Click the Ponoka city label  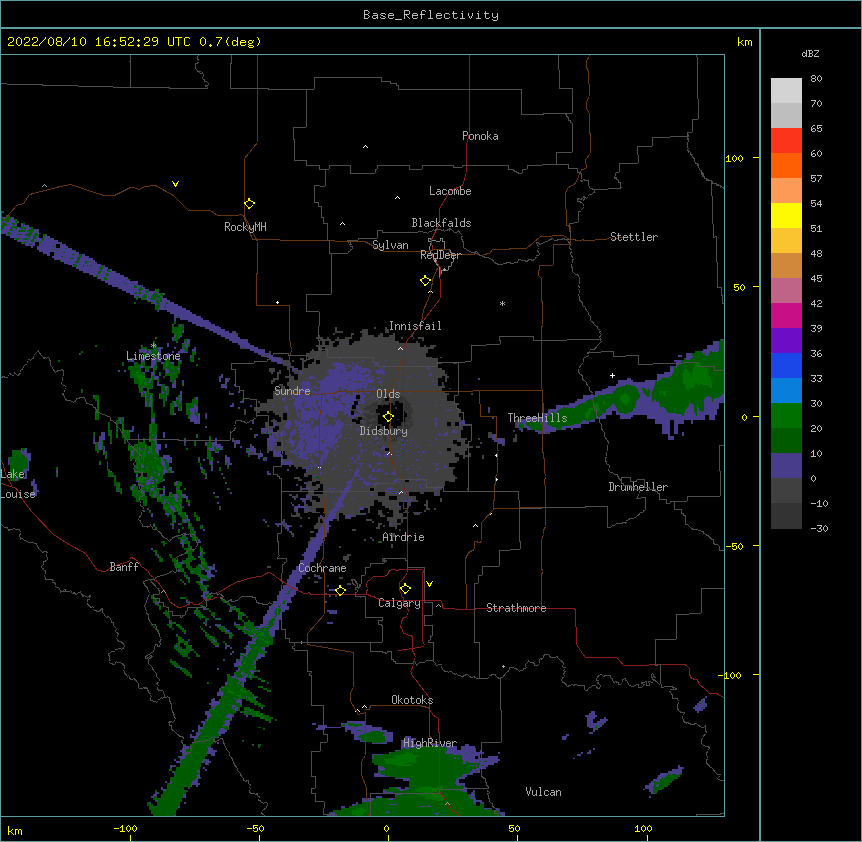coord(480,136)
